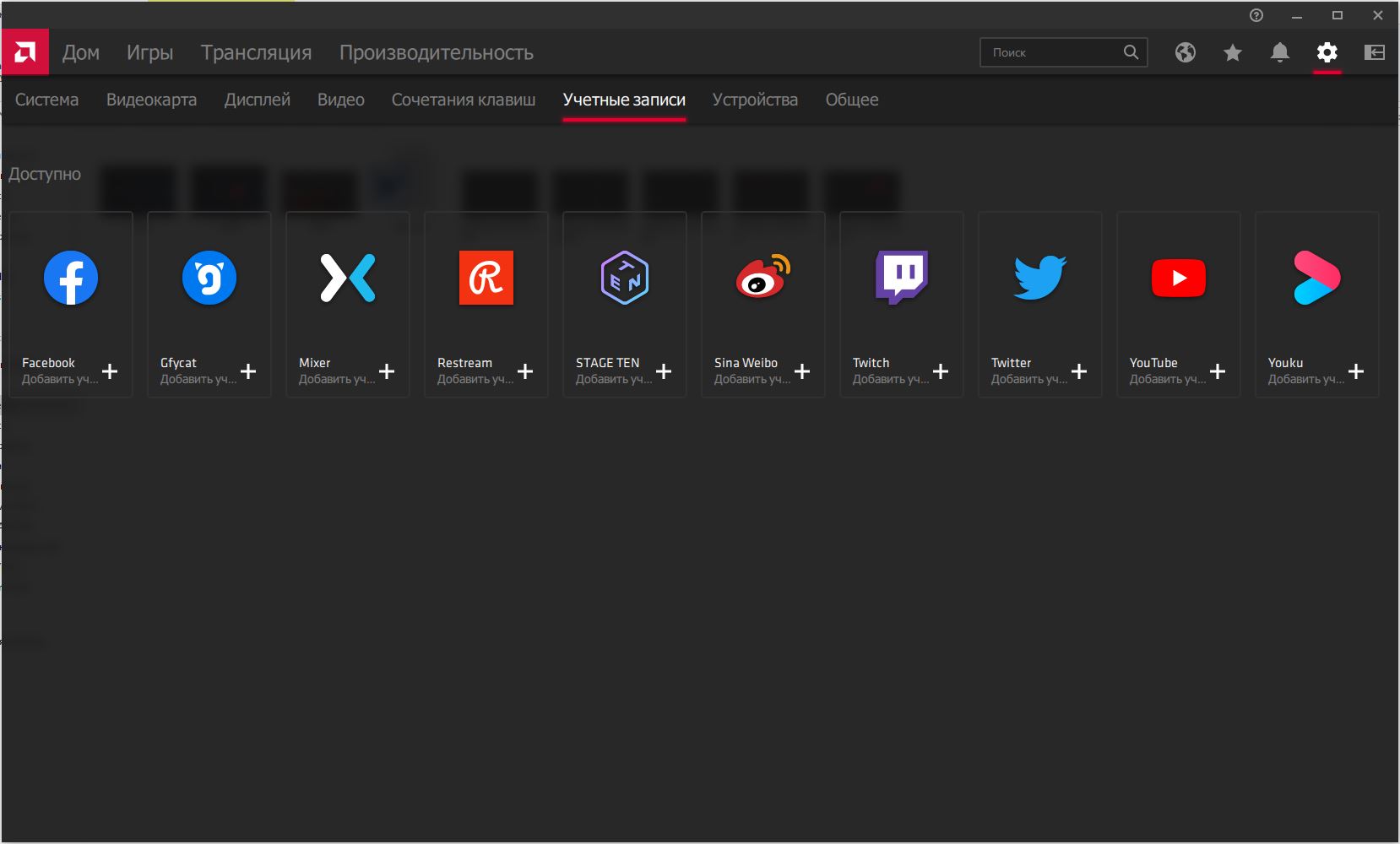
Task: Close the Radeon Software window
Action: 1378,15
